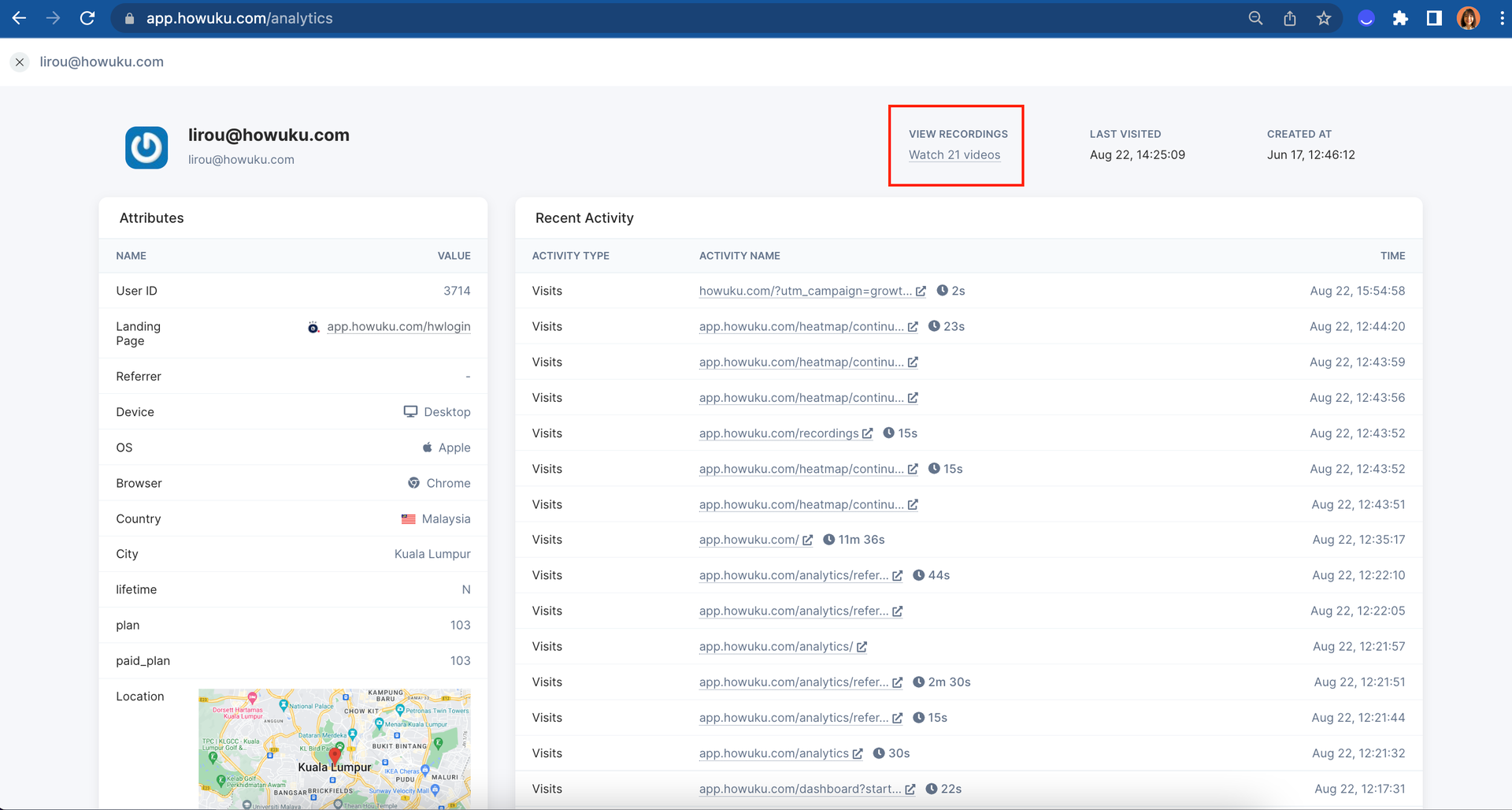The height and width of the screenshot is (810, 1512).
Task: Click the lock icon in the address bar
Action: pyautogui.click(x=129, y=18)
